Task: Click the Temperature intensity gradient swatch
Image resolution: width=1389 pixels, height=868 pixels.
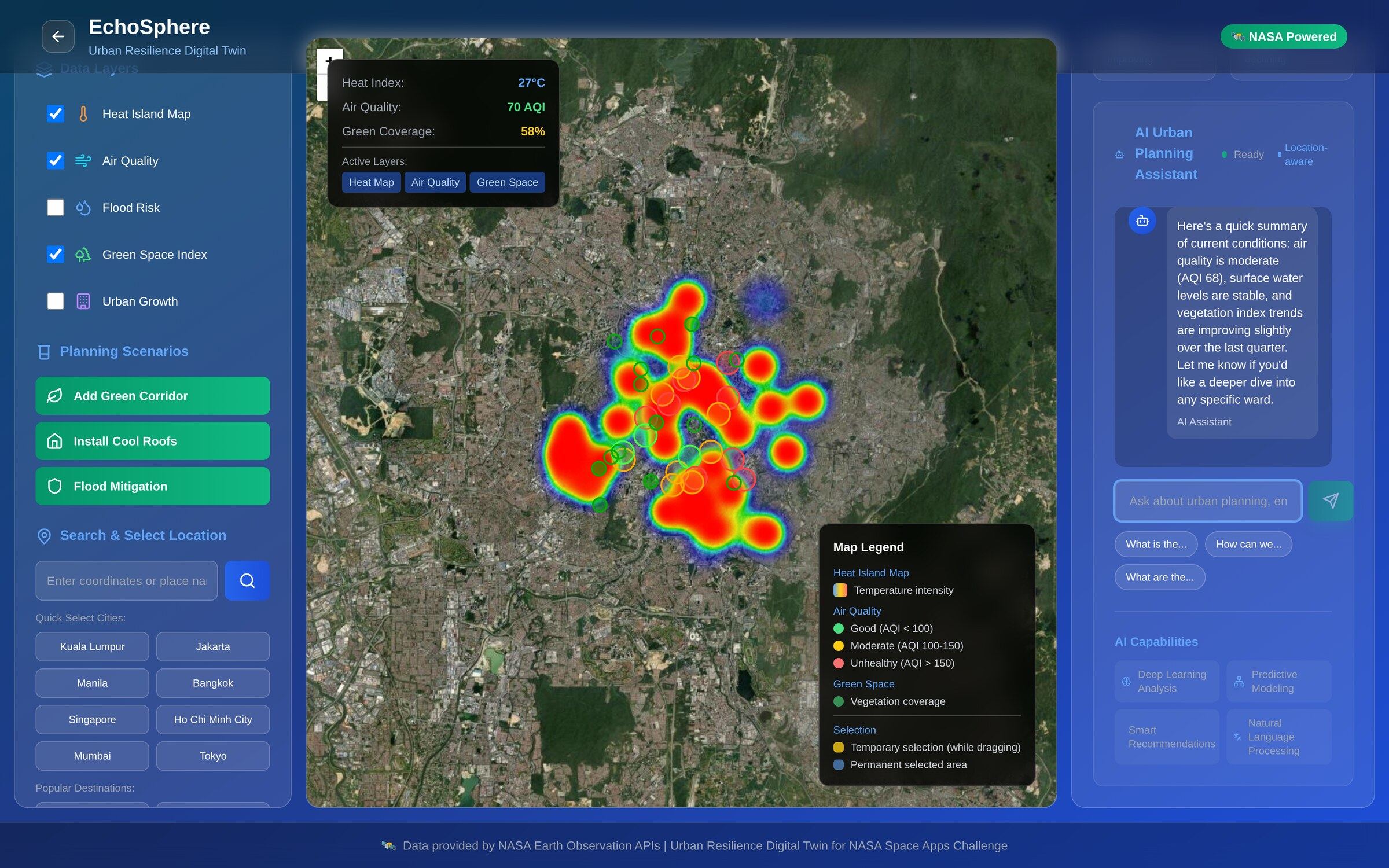Action: (840, 590)
